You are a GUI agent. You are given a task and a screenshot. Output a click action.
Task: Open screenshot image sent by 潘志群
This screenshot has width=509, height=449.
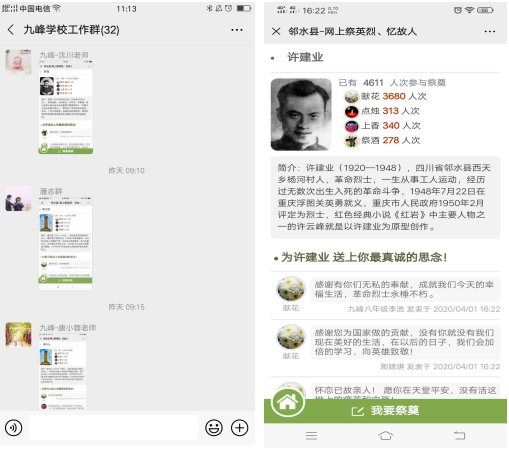pyautogui.click(x=65, y=244)
